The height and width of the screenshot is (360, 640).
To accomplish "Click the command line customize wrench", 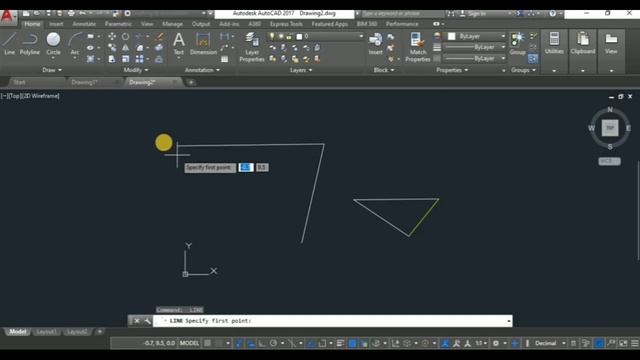I will click(147, 321).
